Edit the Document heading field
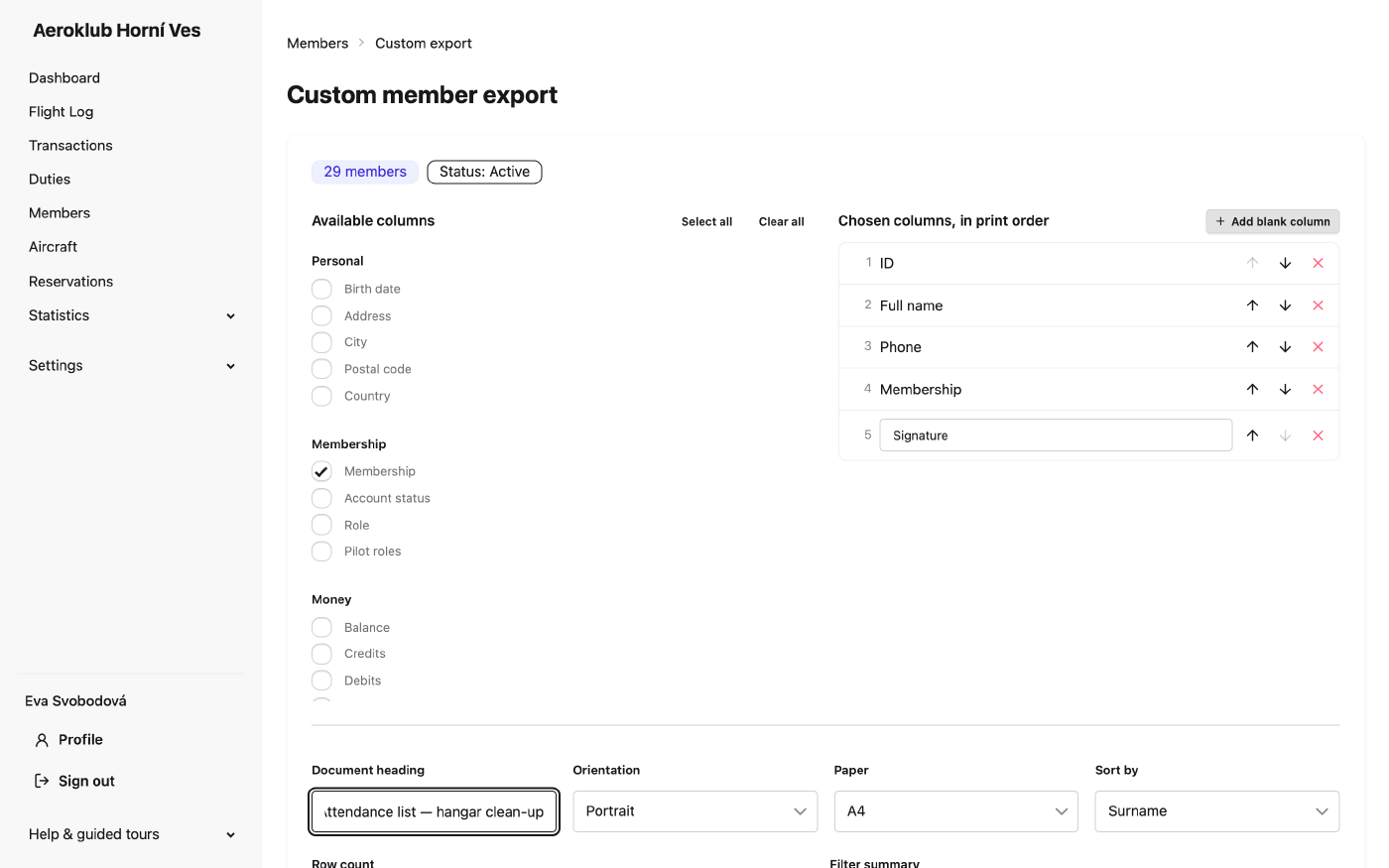The image size is (1389, 868). (435, 811)
